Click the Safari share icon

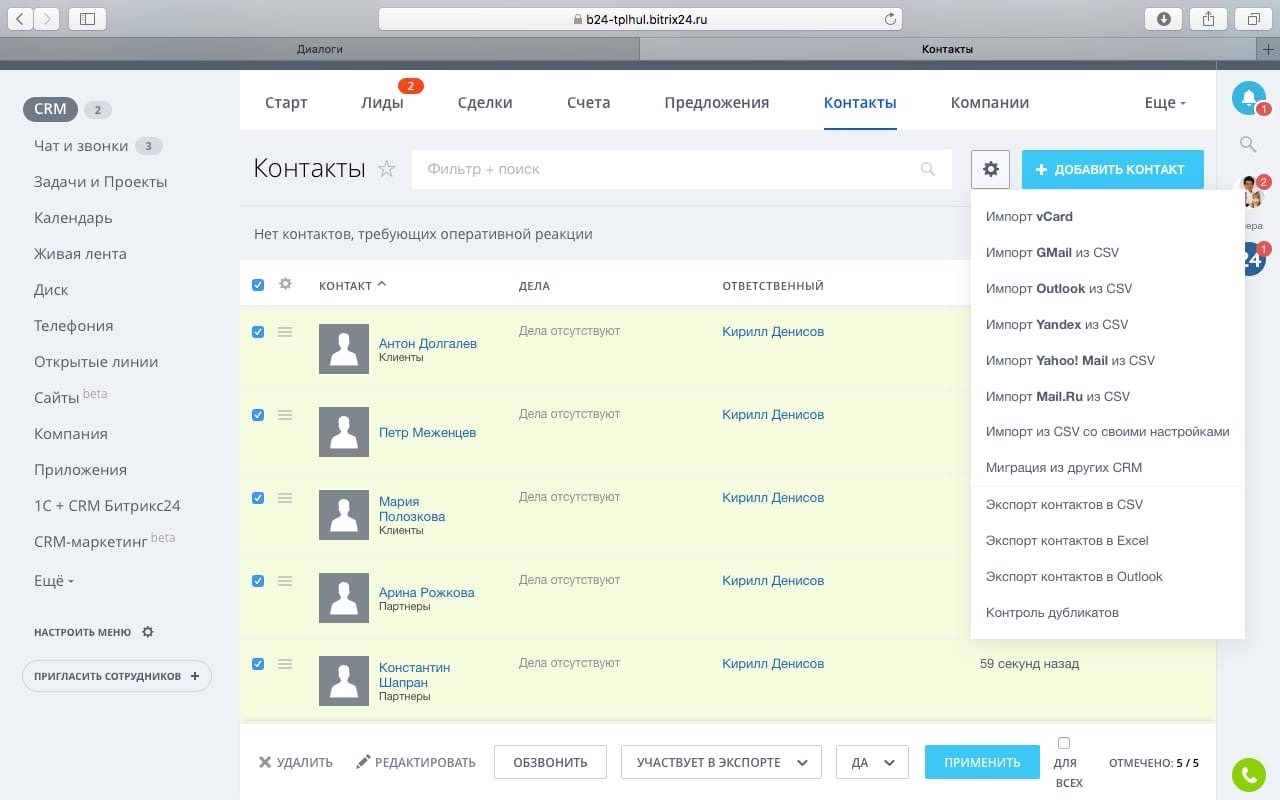coord(1209,18)
